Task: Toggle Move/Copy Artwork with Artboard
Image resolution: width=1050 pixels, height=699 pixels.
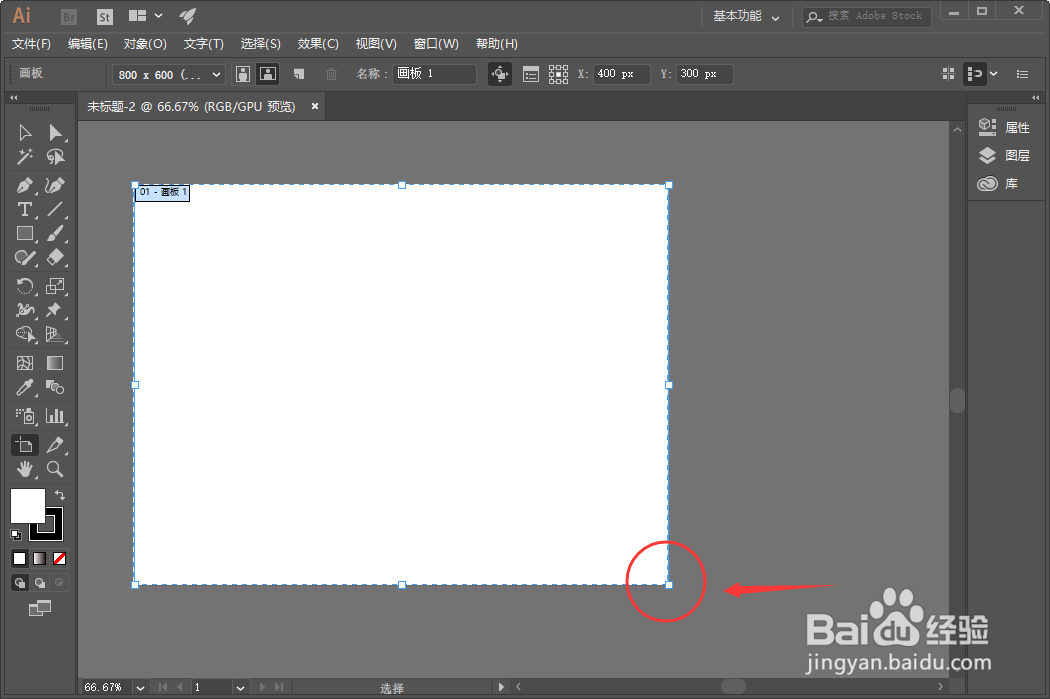Action: click(x=500, y=74)
